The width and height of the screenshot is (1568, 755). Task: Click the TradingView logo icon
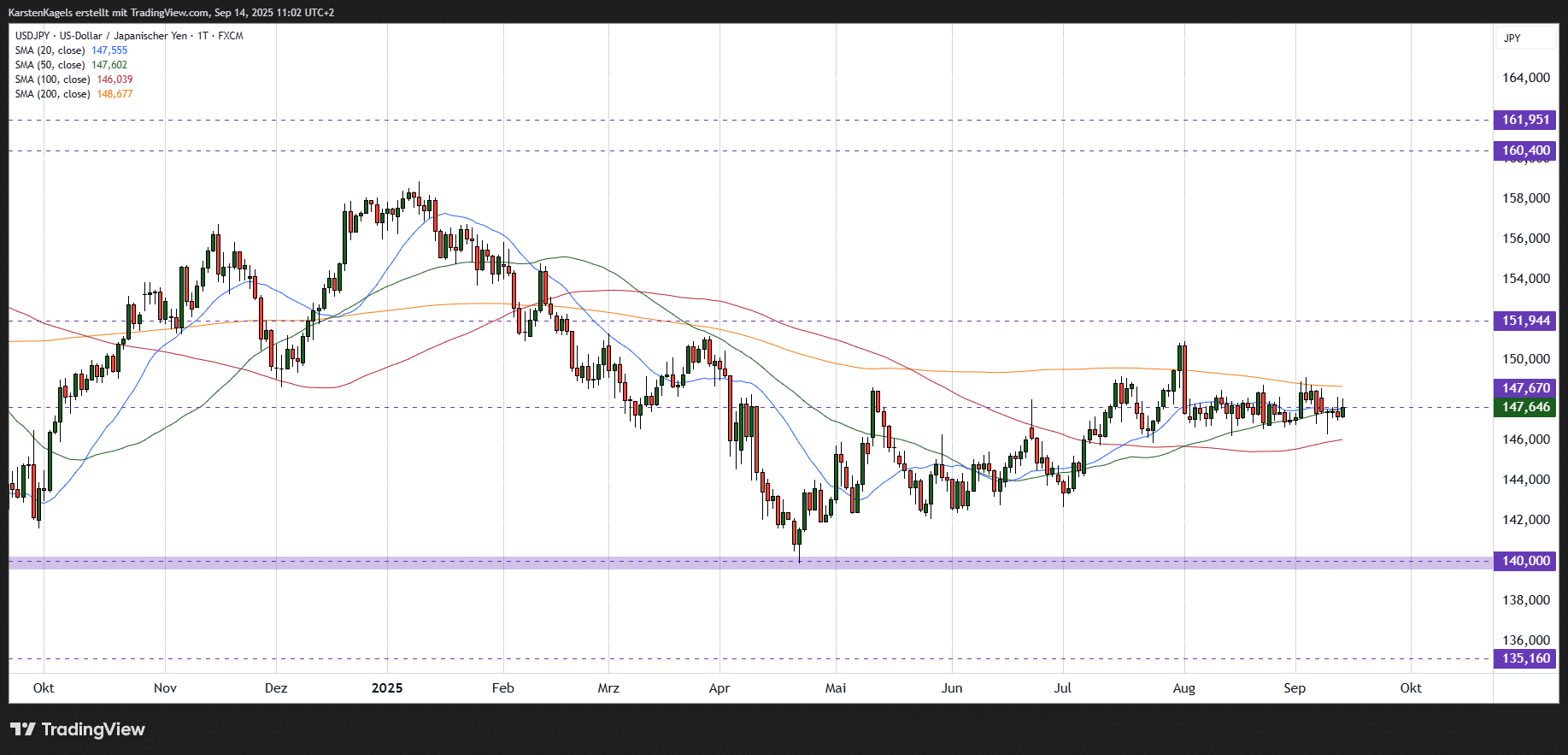[23, 729]
